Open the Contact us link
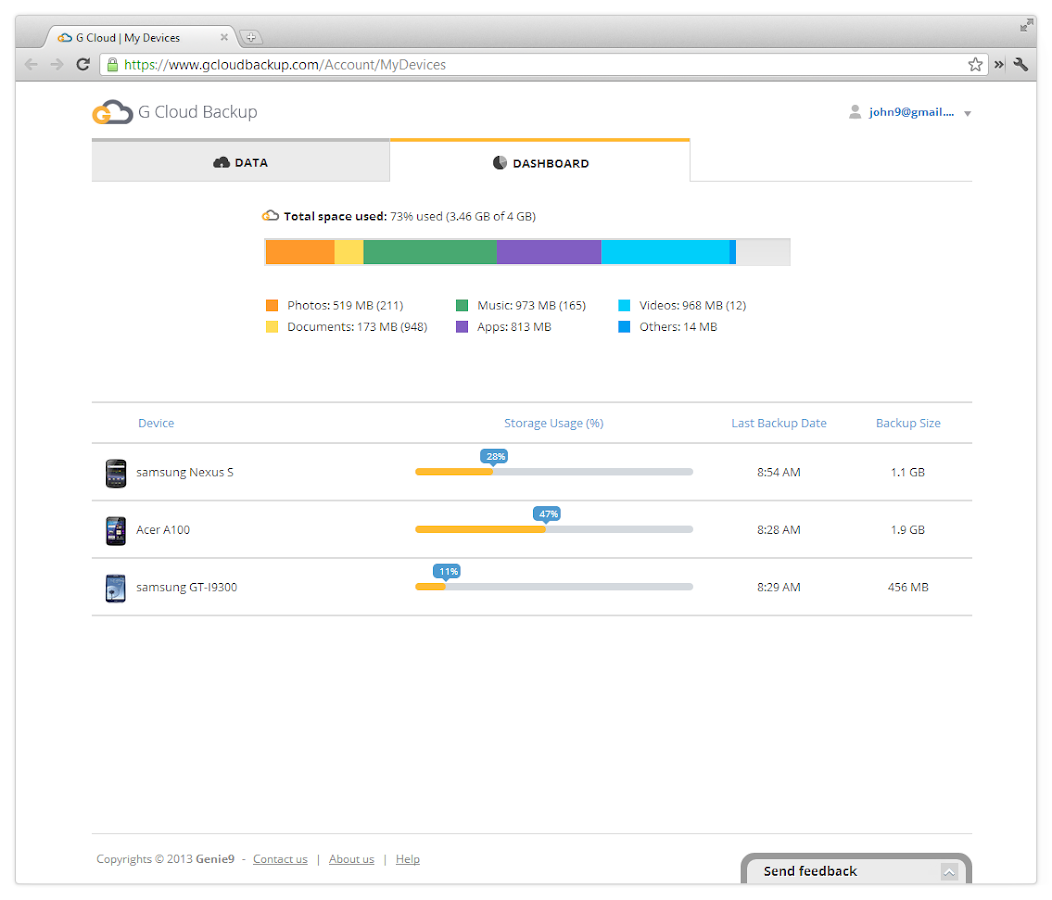Screen dimensions: 1052x900 [280, 858]
